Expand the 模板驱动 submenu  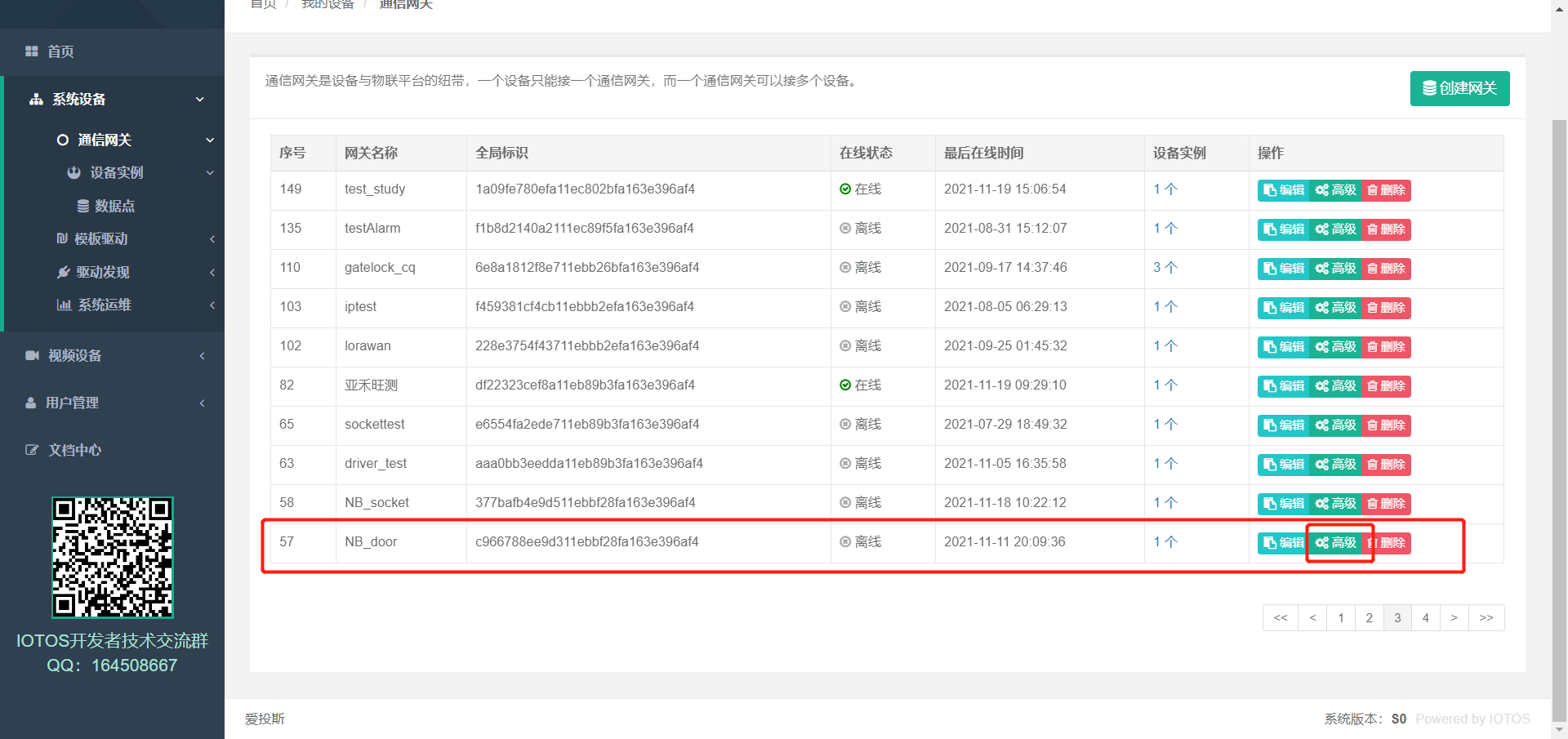(x=212, y=239)
